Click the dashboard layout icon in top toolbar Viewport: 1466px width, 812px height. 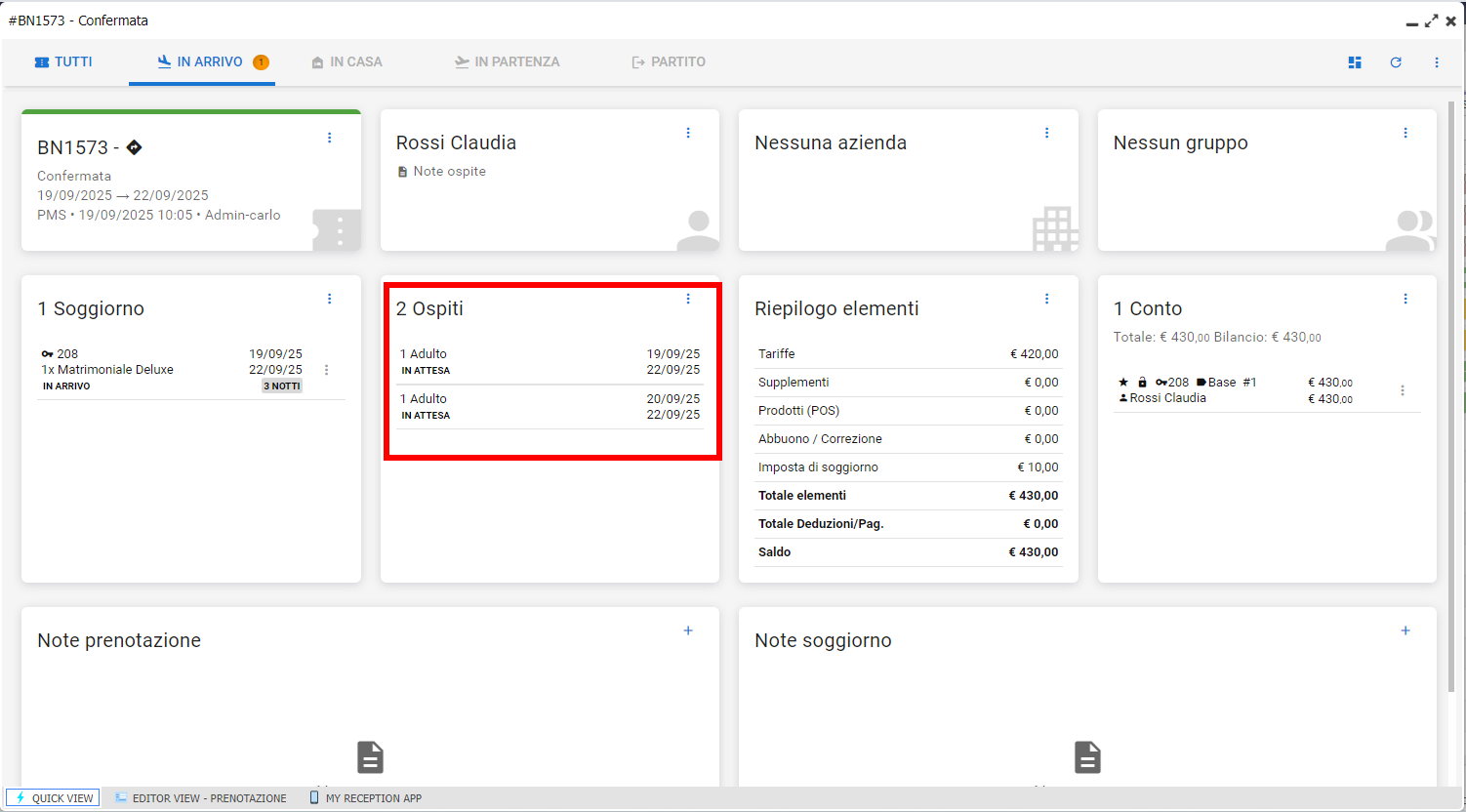(x=1355, y=62)
